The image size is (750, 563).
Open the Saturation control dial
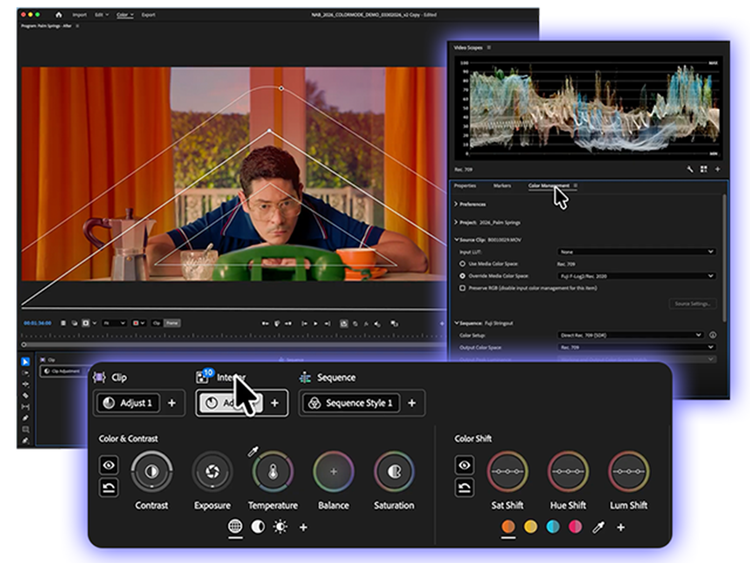pos(394,471)
